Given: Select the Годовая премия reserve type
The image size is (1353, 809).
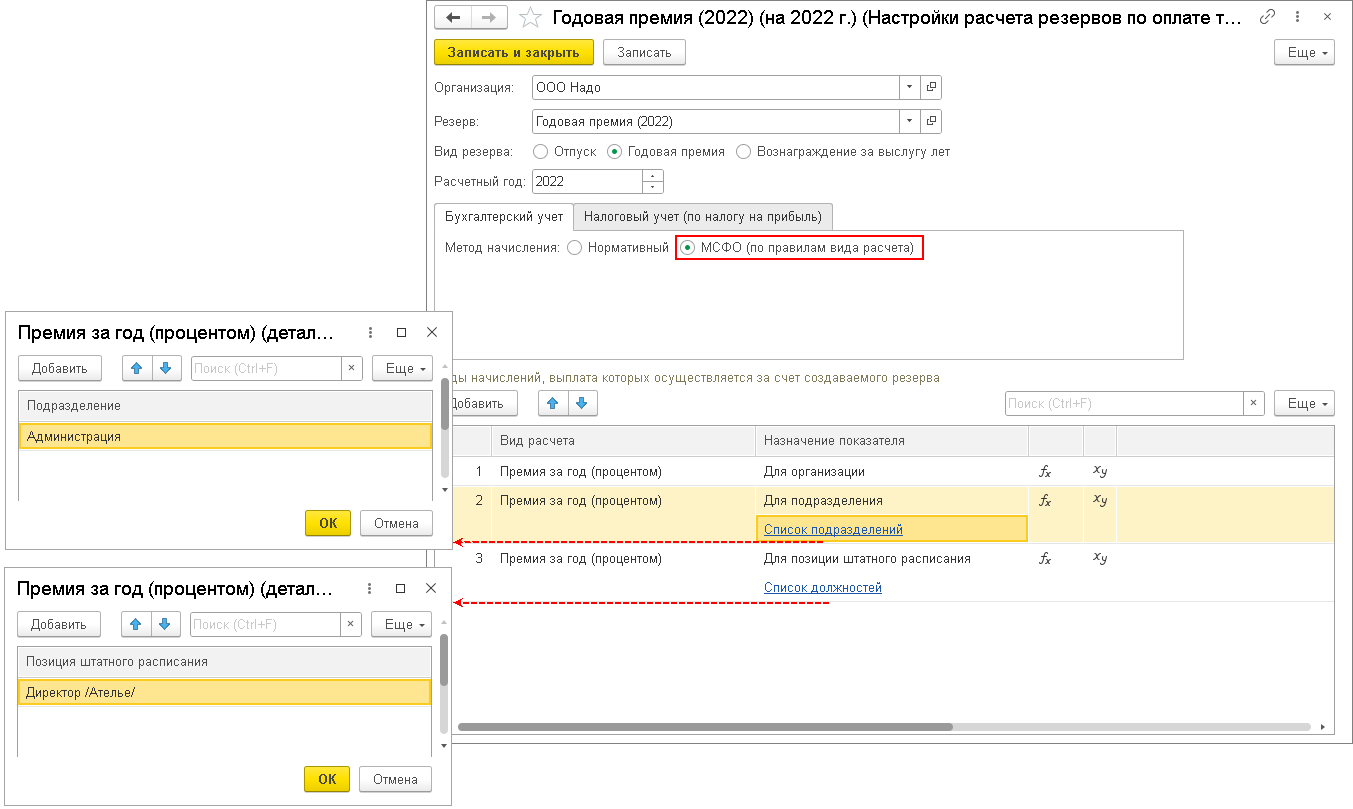Looking at the screenshot, I should click(x=666, y=152).
